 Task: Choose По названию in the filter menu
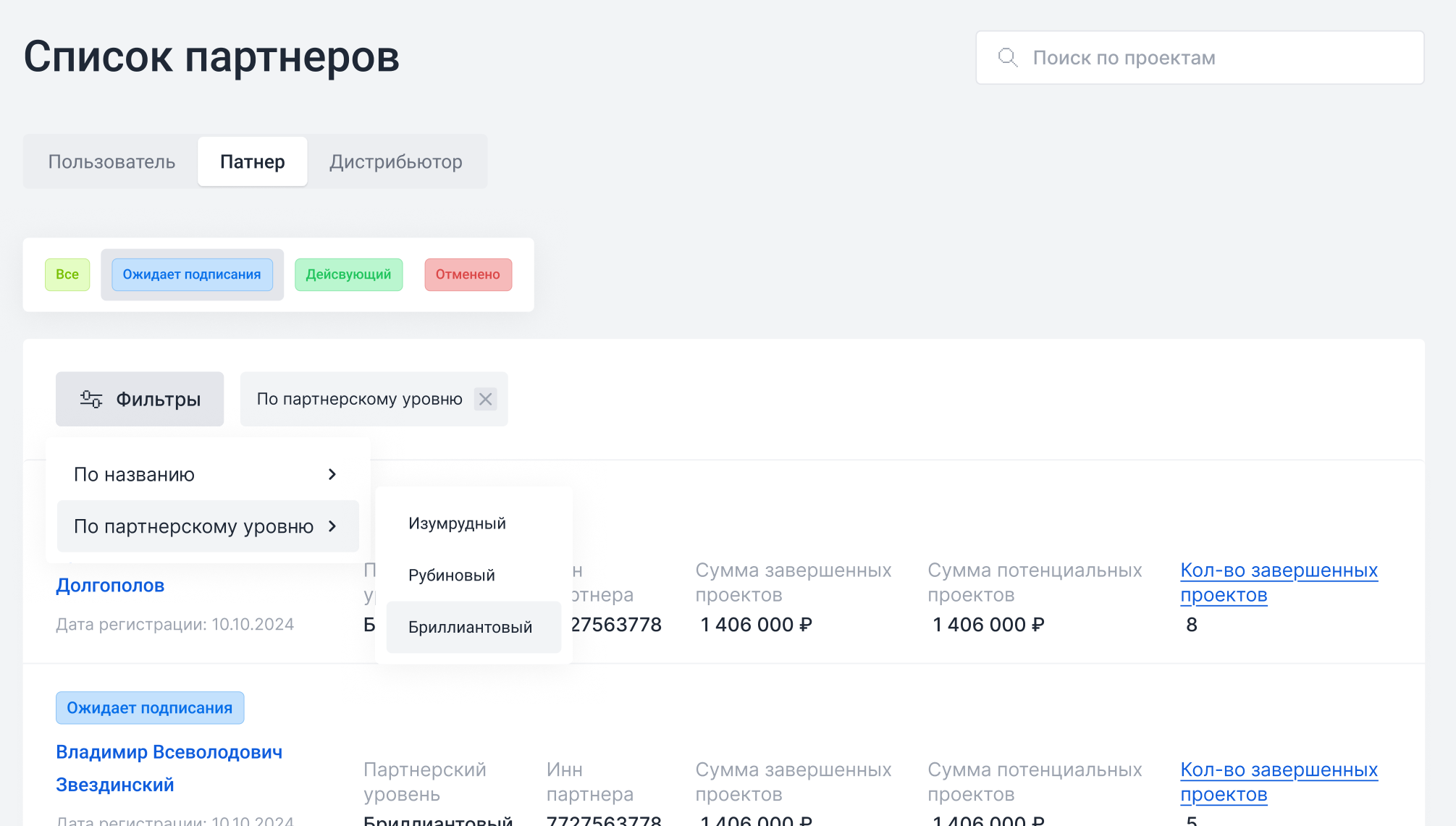(x=208, y=474)
